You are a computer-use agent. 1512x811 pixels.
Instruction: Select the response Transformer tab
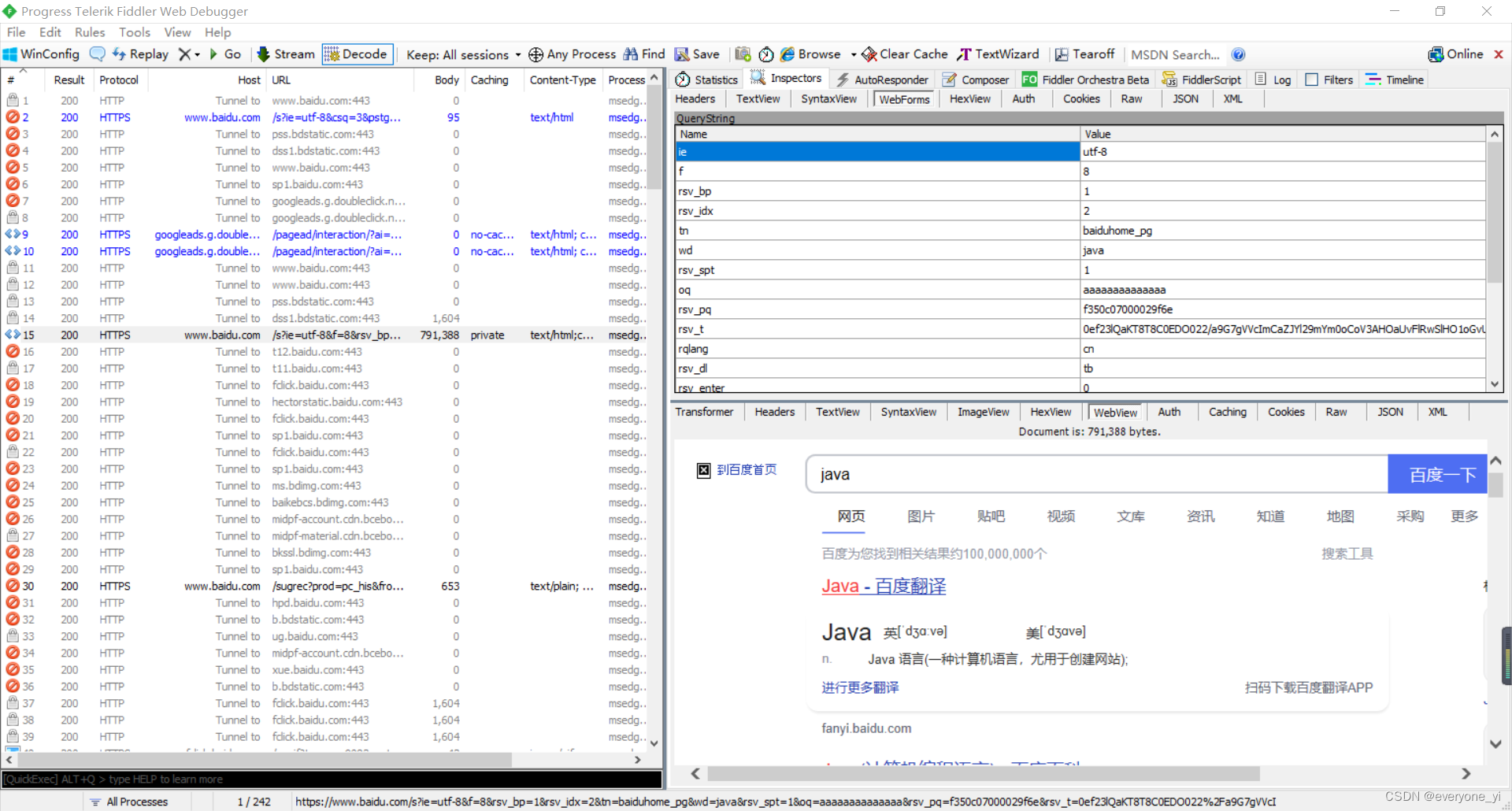pyautogui.click(x=704, y=412)
